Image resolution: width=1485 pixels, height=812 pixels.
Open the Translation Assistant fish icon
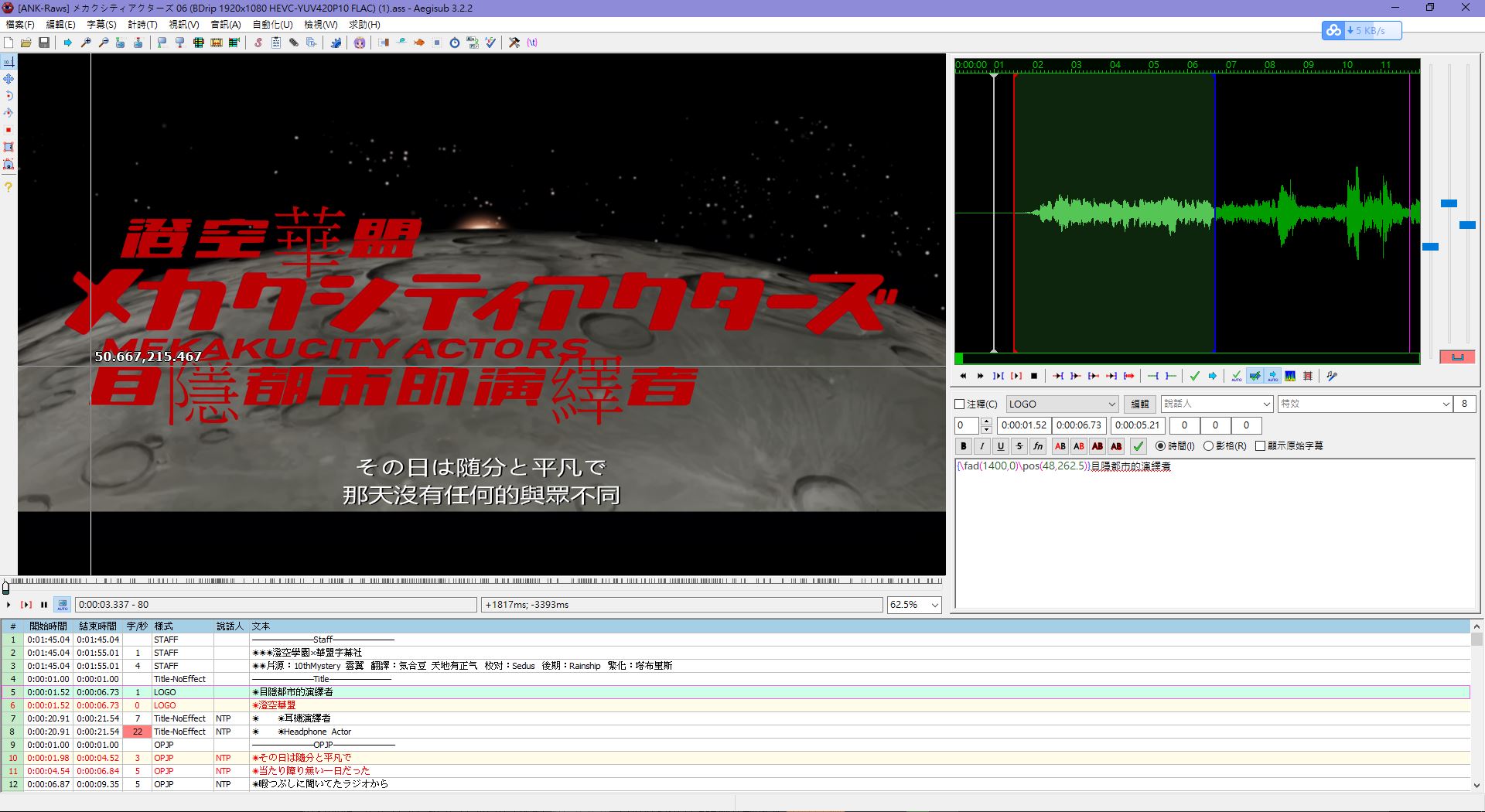click(419, 43)
